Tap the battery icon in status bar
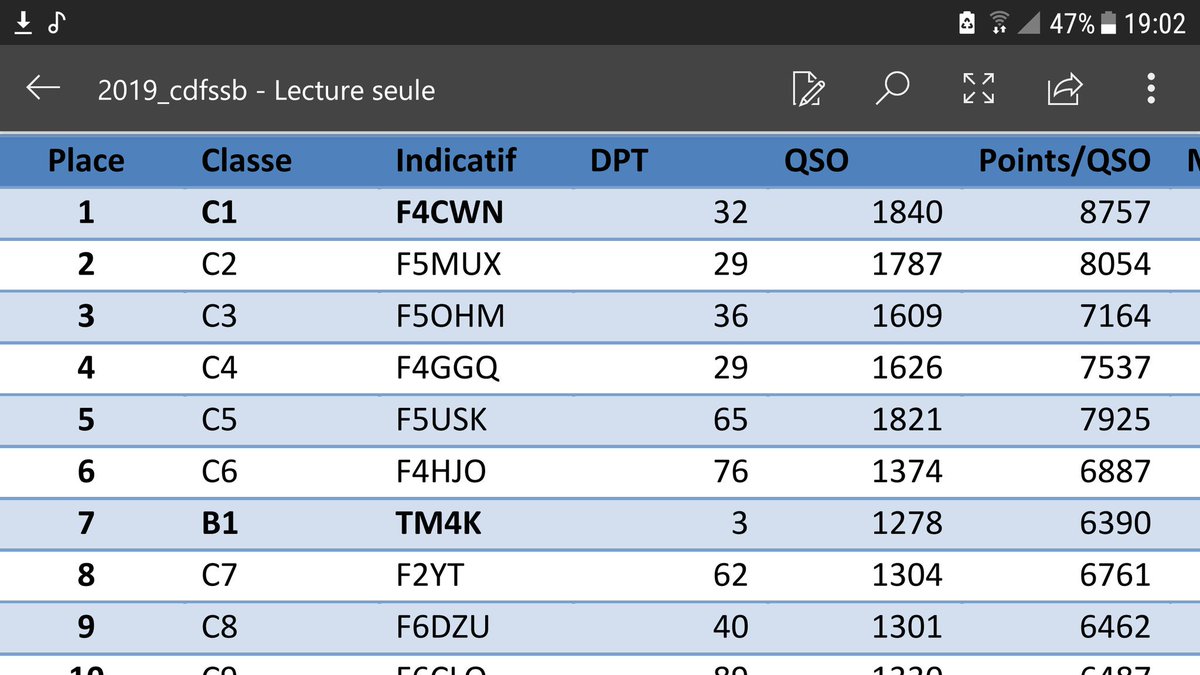The height and width of the screenshot is (675, 1200). (1108, 23)
